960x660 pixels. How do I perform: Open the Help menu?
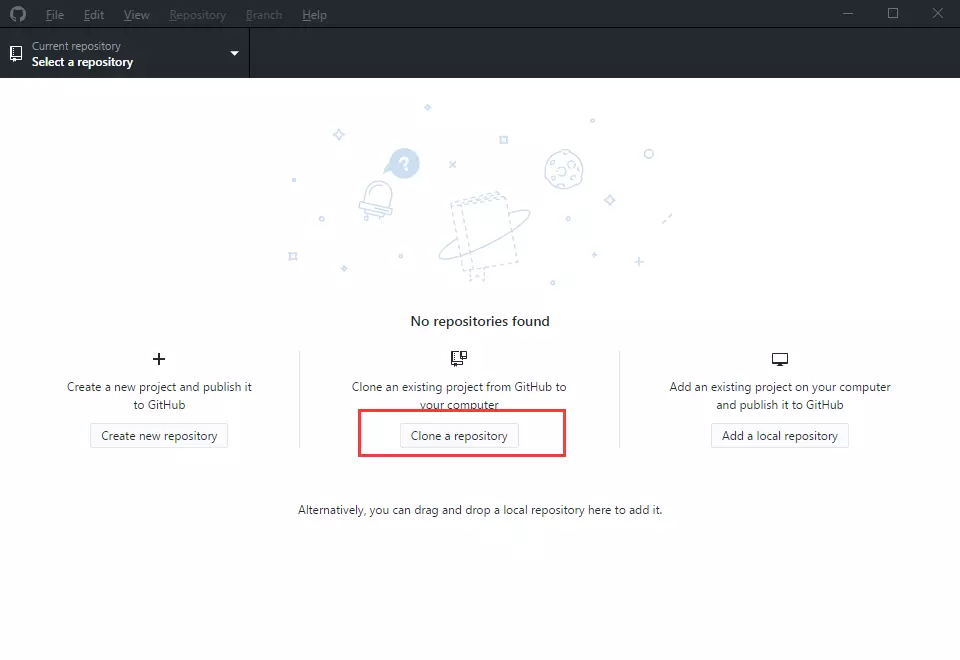(x=314, y=15)
